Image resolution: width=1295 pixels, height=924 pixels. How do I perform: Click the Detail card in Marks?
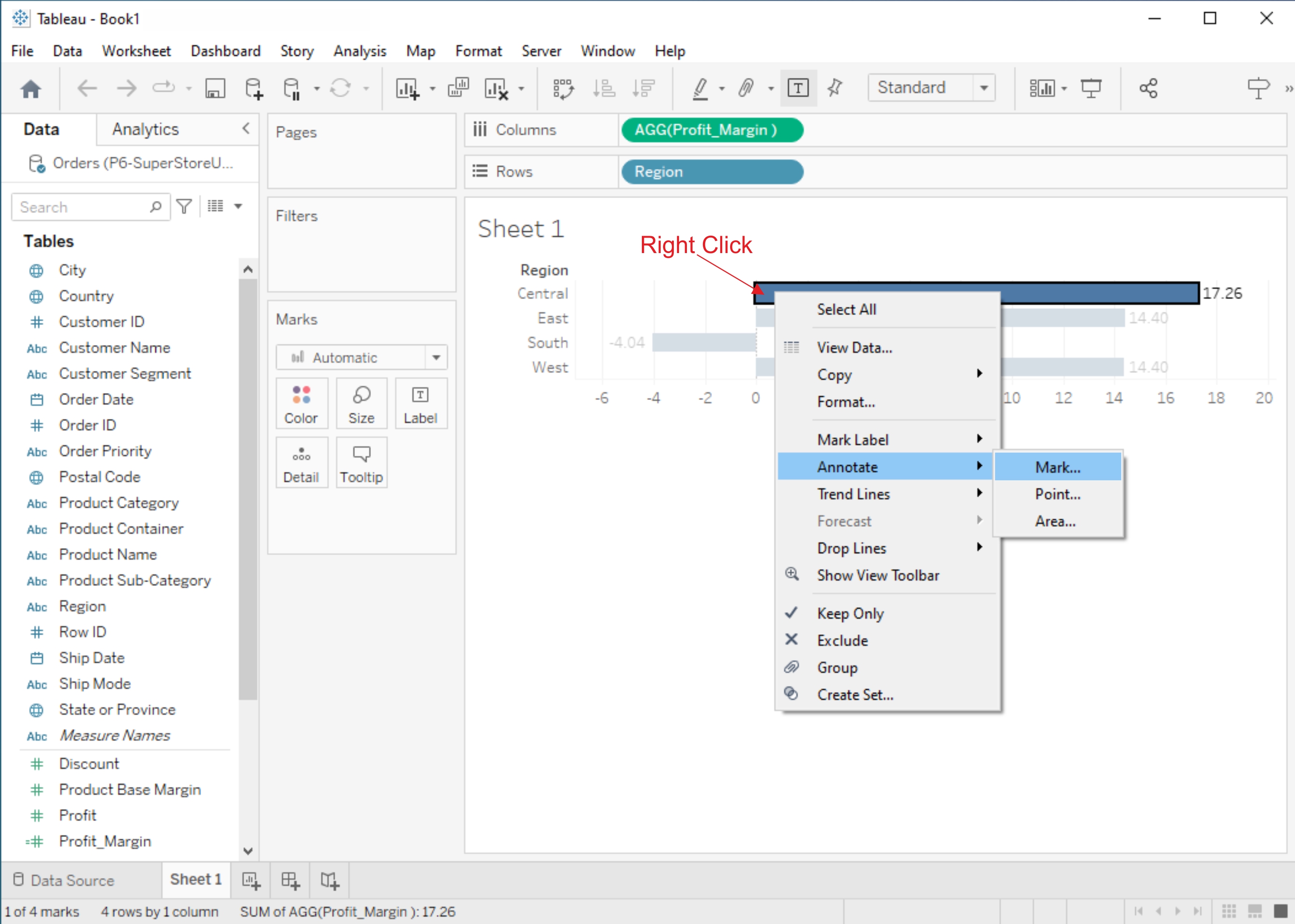click(x=301, y=463)
